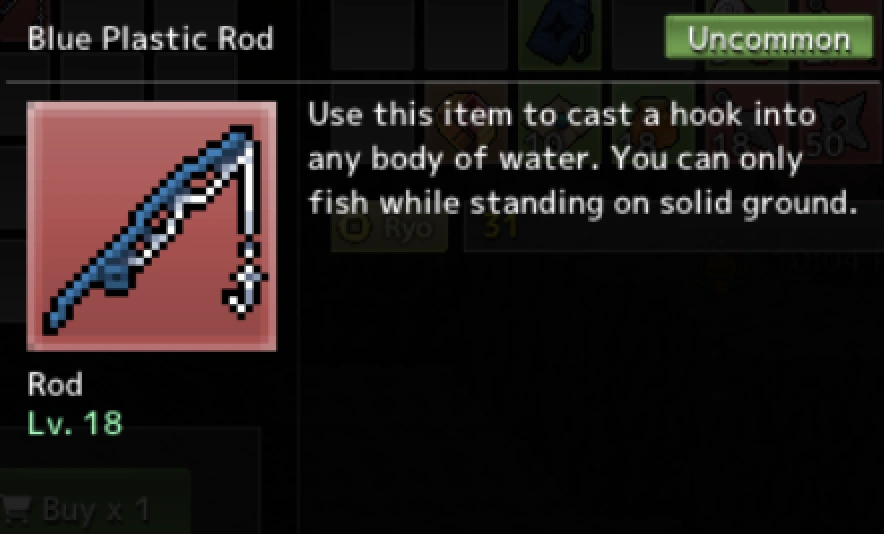The height and width of the screenshot is (534, 884).
Task: Select the dimmed blue backpack inventory item
Action: [x=559, y=35]
